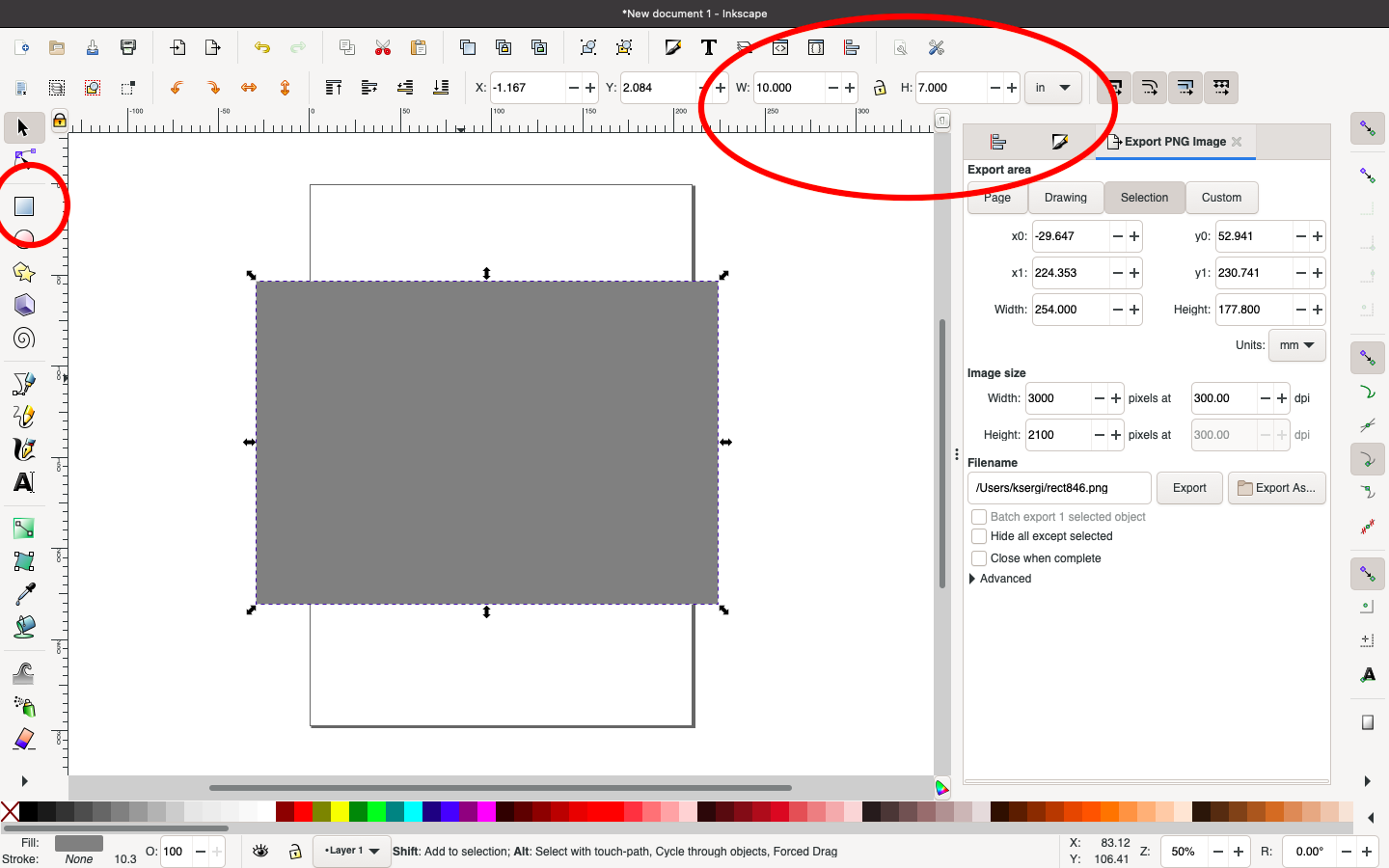
Task: Click the export filename field rect846.png
Action: click(x=1058, y=488)
